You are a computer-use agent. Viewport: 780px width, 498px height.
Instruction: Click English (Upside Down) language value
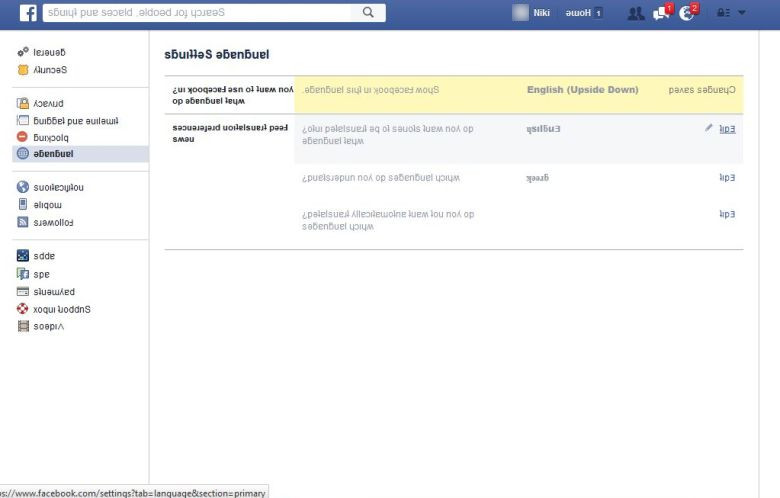(x=583, y=90)
